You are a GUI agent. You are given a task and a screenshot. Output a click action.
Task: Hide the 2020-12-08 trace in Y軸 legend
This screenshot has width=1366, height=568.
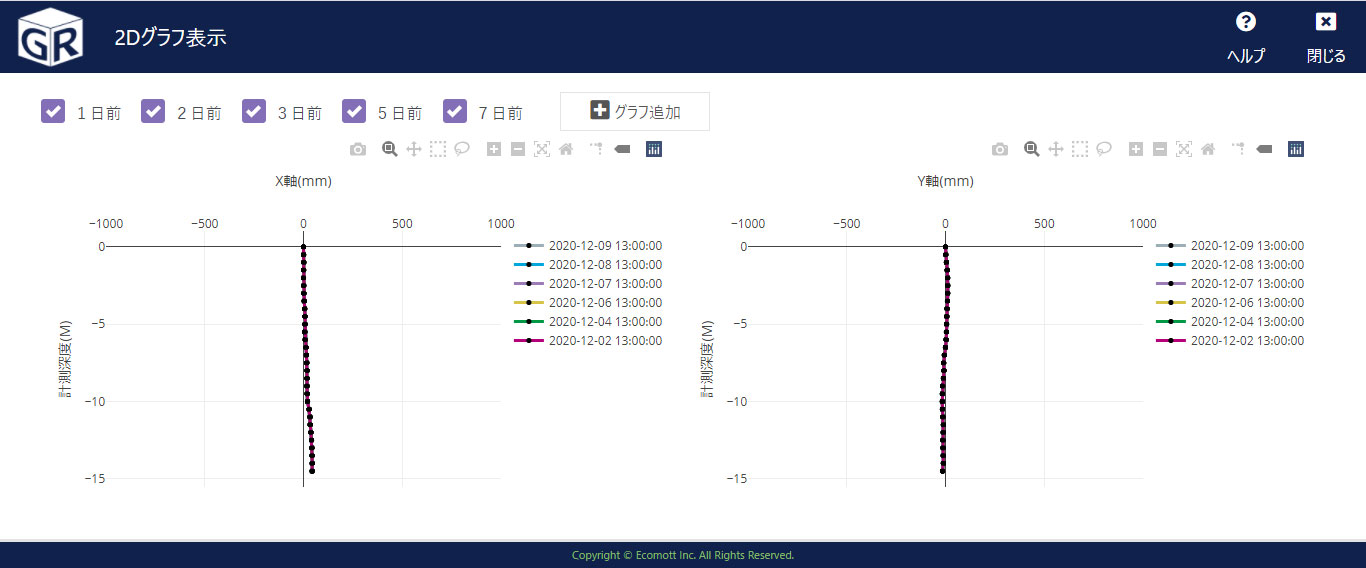click(1230, 265)
